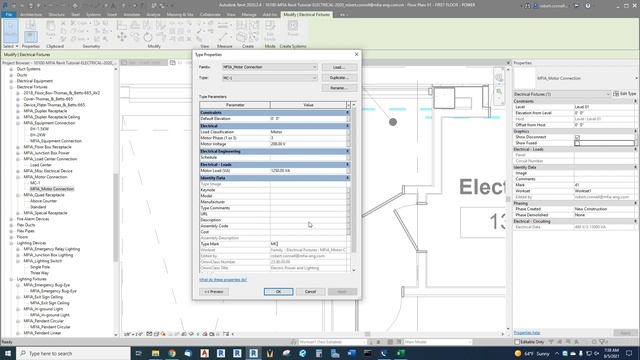Click OK in Type Properties dialog
Image resolution: width=640 pixels, height=360 pixels.
click(278, 291)
